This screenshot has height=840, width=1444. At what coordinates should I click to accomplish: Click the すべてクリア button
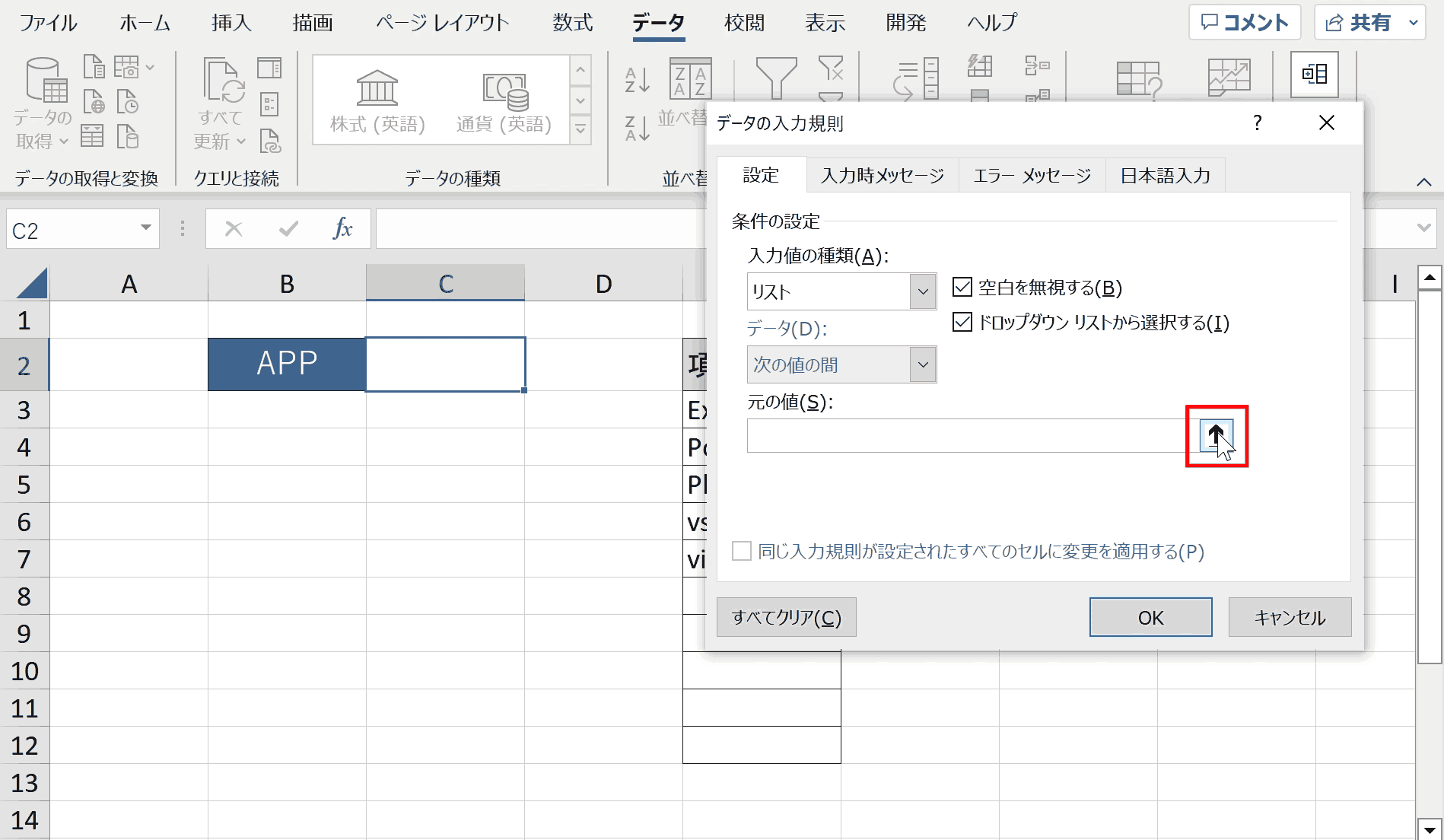[787, 617]
